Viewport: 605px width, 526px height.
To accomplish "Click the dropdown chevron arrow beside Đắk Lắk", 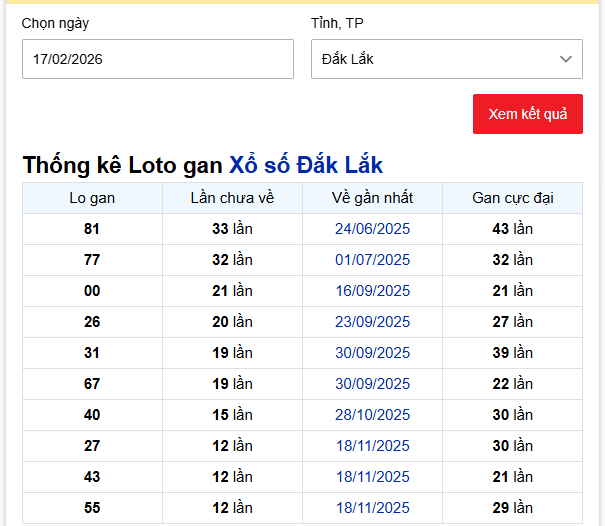I will tap(567, 59).
